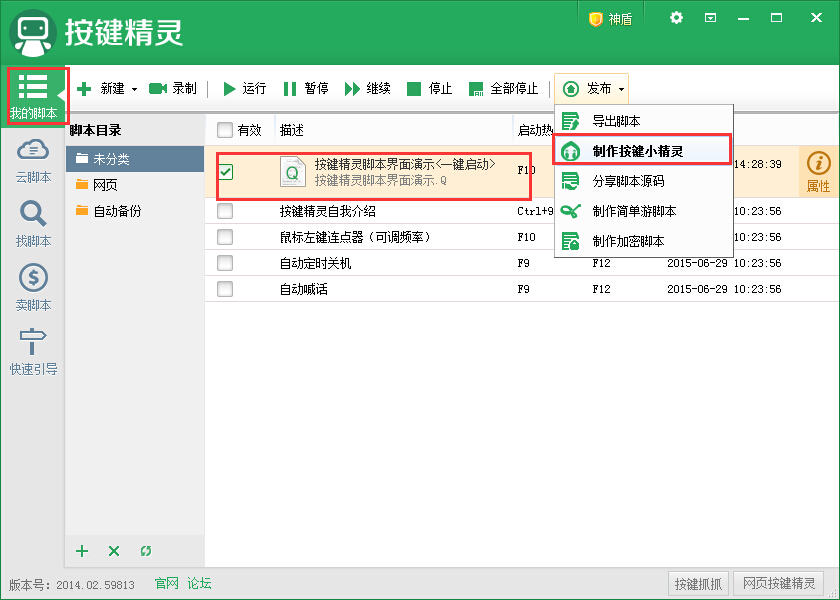Open the 卖脚本 sell scripts panel

click(33, 288)
